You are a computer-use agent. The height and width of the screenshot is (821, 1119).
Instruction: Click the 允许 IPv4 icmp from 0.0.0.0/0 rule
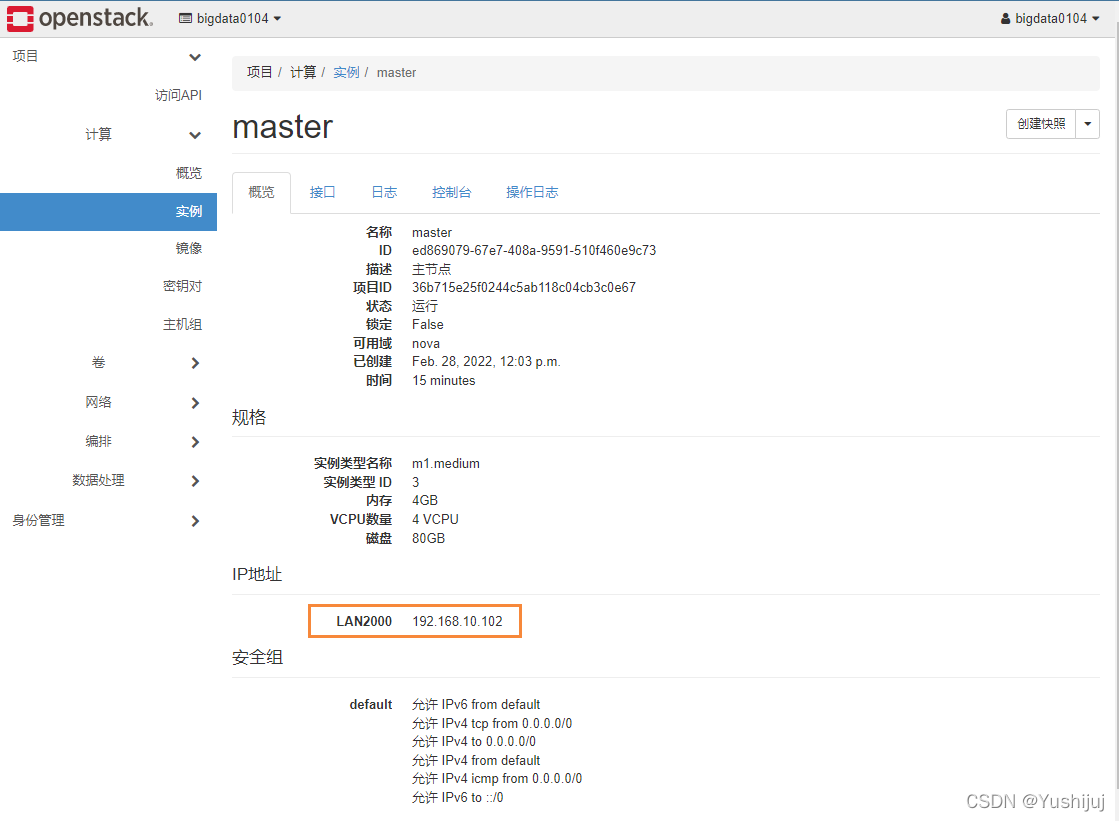[497, 779]
